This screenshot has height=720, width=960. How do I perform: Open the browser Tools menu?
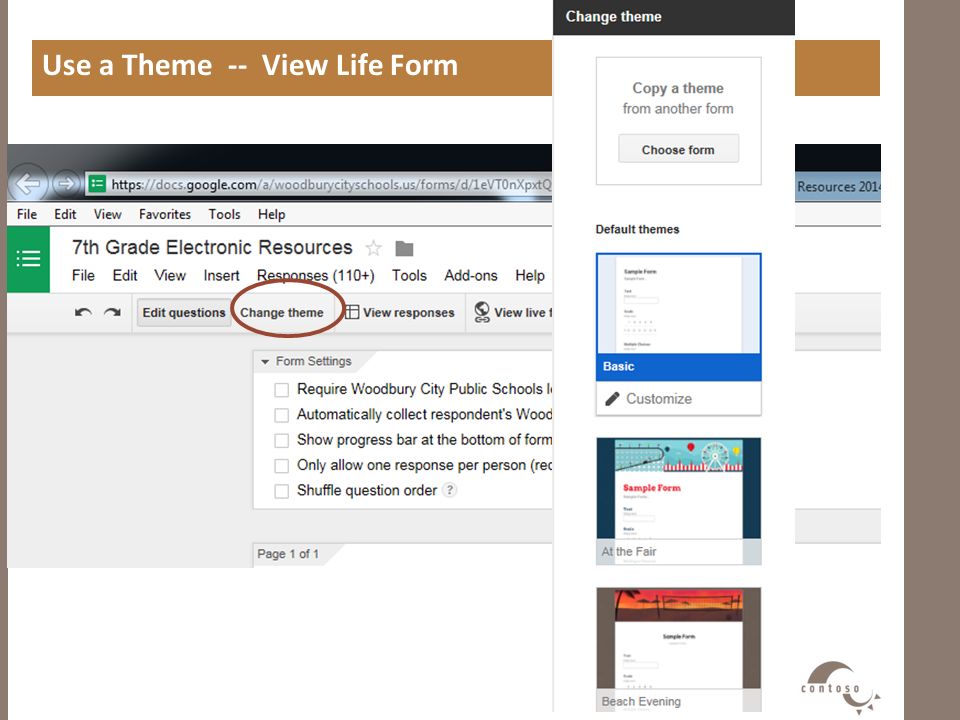(224, 214)
